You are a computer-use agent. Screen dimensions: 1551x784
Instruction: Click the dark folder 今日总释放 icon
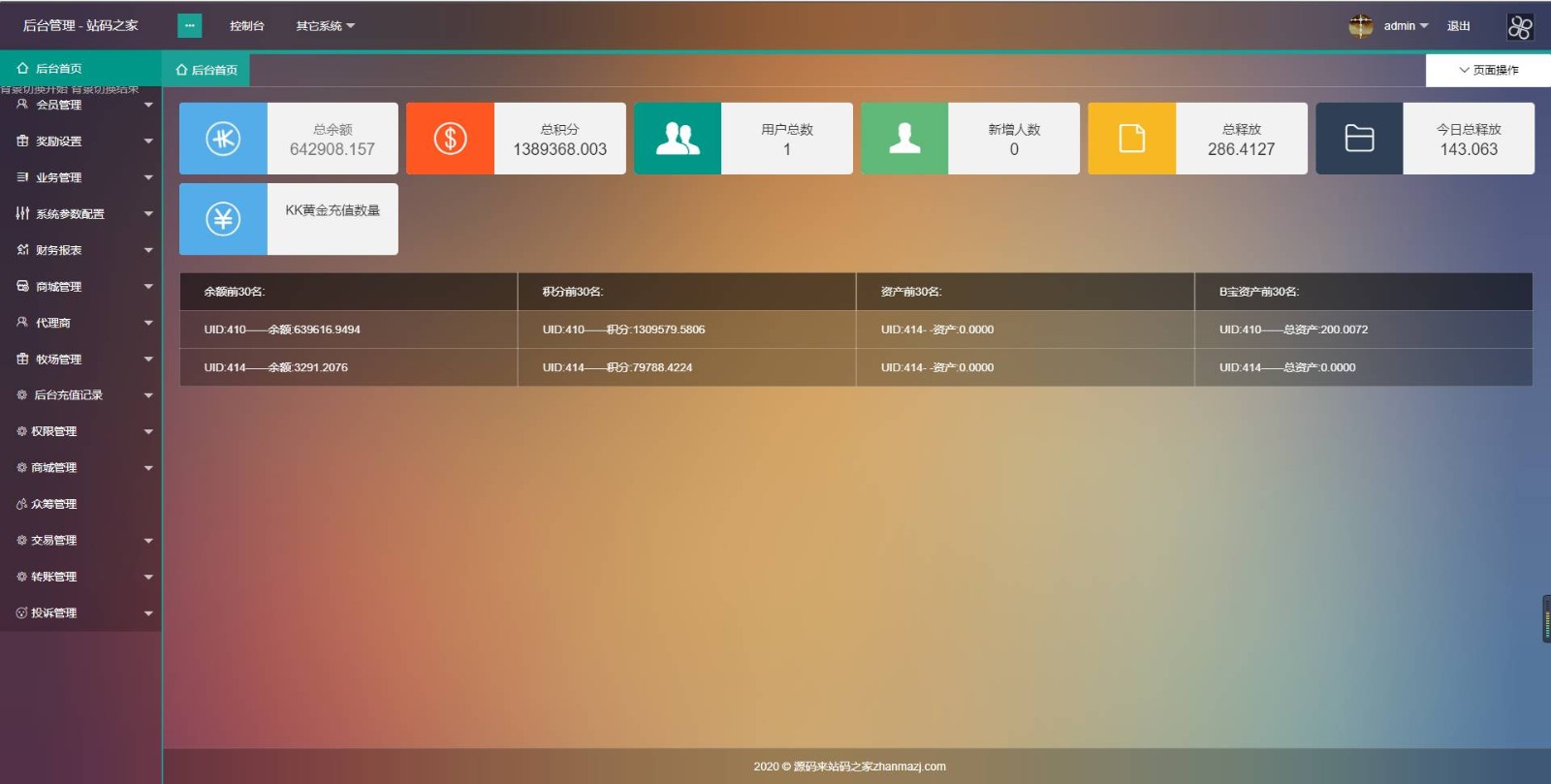tap(1359, 139)
